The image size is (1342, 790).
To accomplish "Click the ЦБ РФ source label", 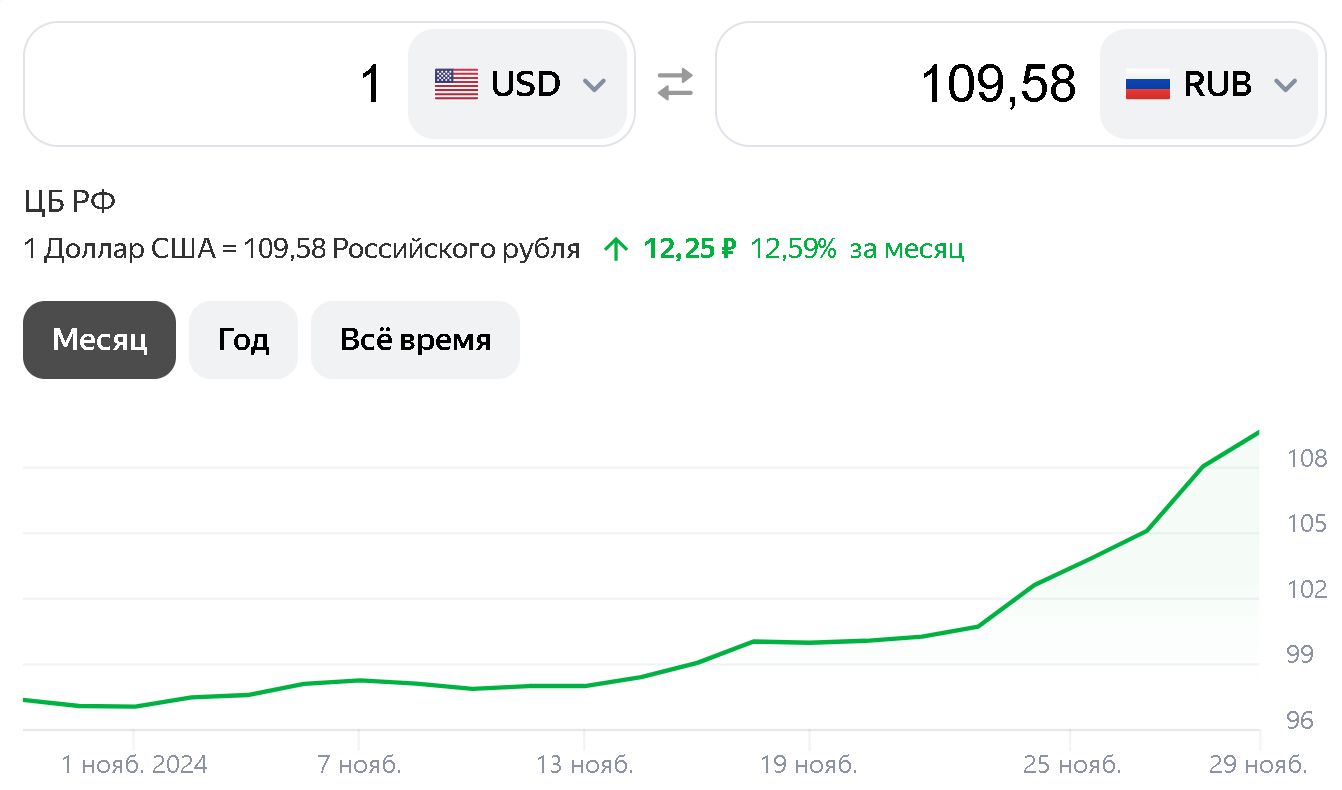I will click(70, 203).
